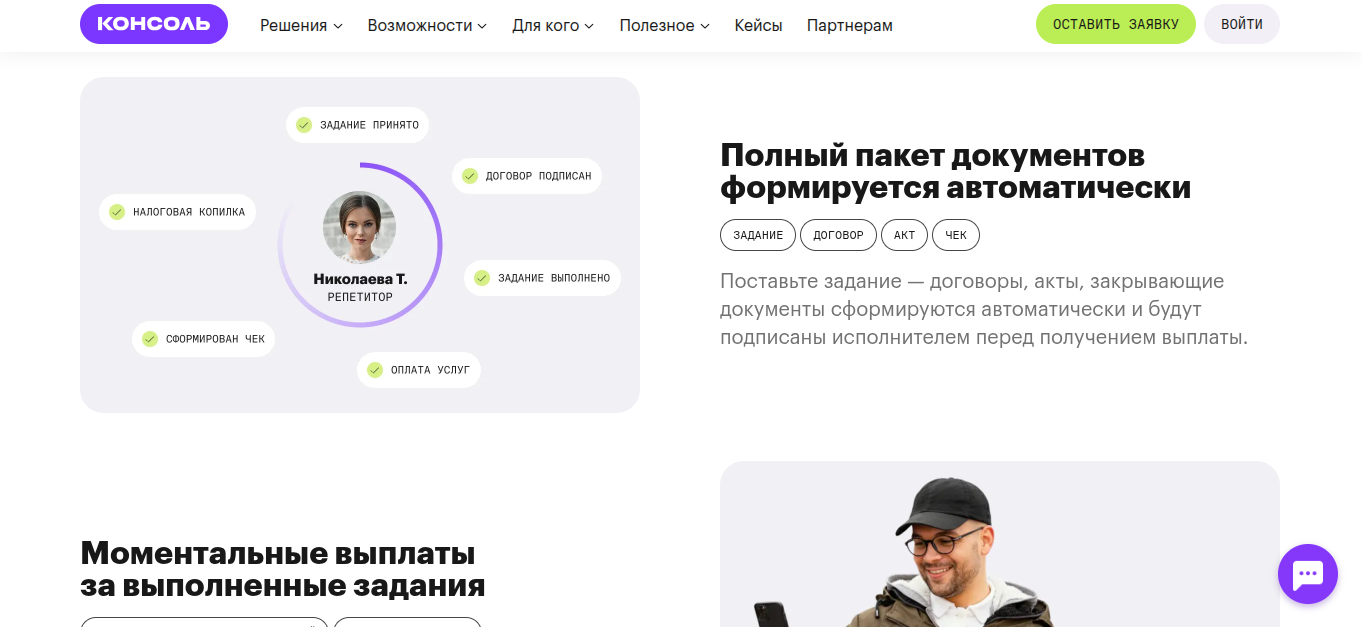Go to the Кейсы page

click(758, 26)
